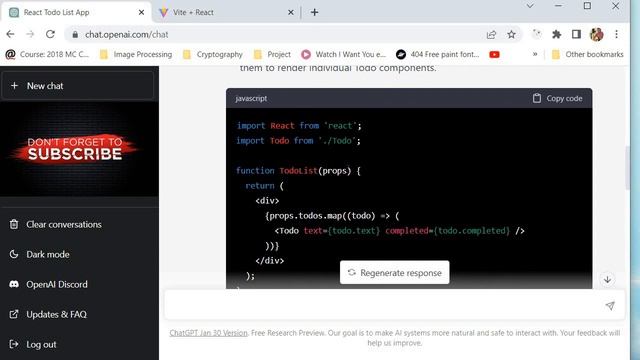Click Regenerate response button

pos(394,272)
